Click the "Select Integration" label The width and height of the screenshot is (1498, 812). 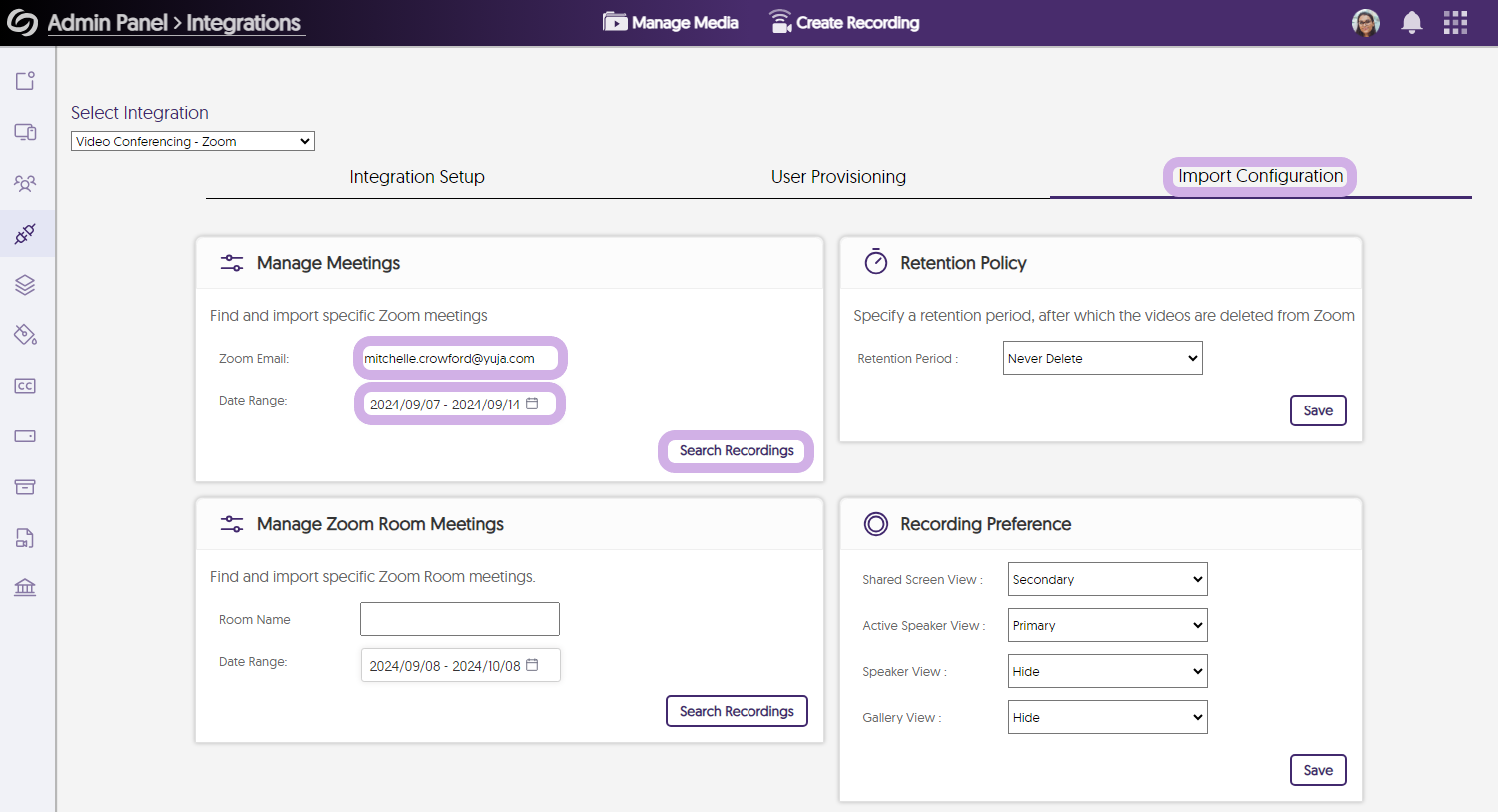pos(140,113)
